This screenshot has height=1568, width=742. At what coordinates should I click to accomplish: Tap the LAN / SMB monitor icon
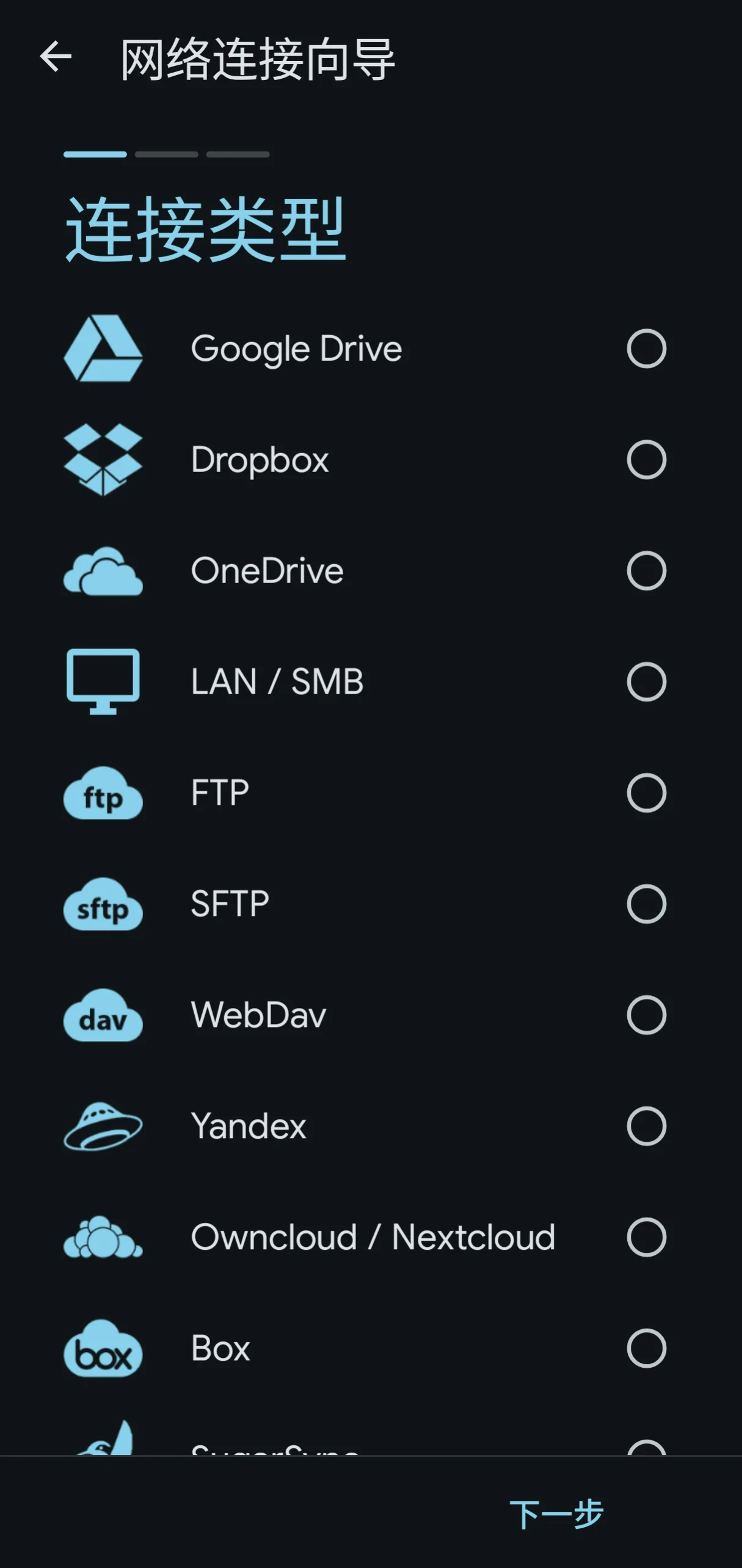(103, 681)
